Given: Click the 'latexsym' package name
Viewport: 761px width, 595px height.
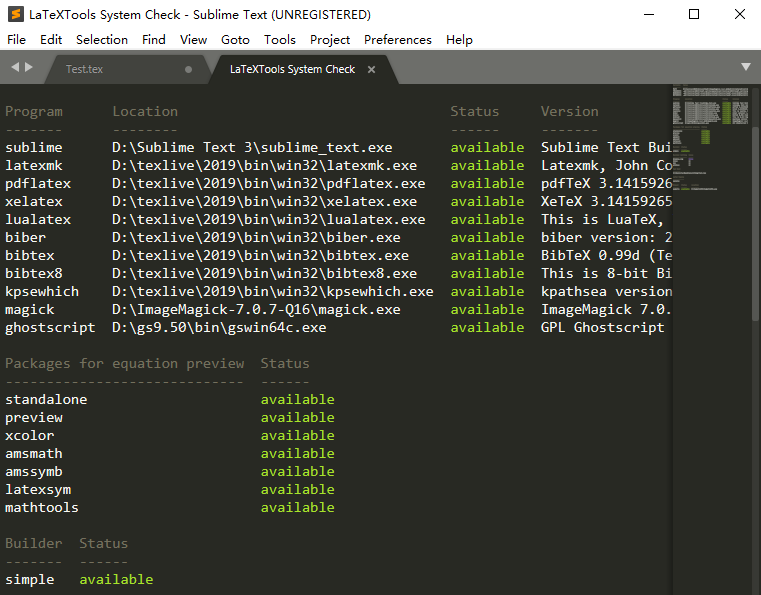Looking at the screenshot, I should [x=38, y=489].
